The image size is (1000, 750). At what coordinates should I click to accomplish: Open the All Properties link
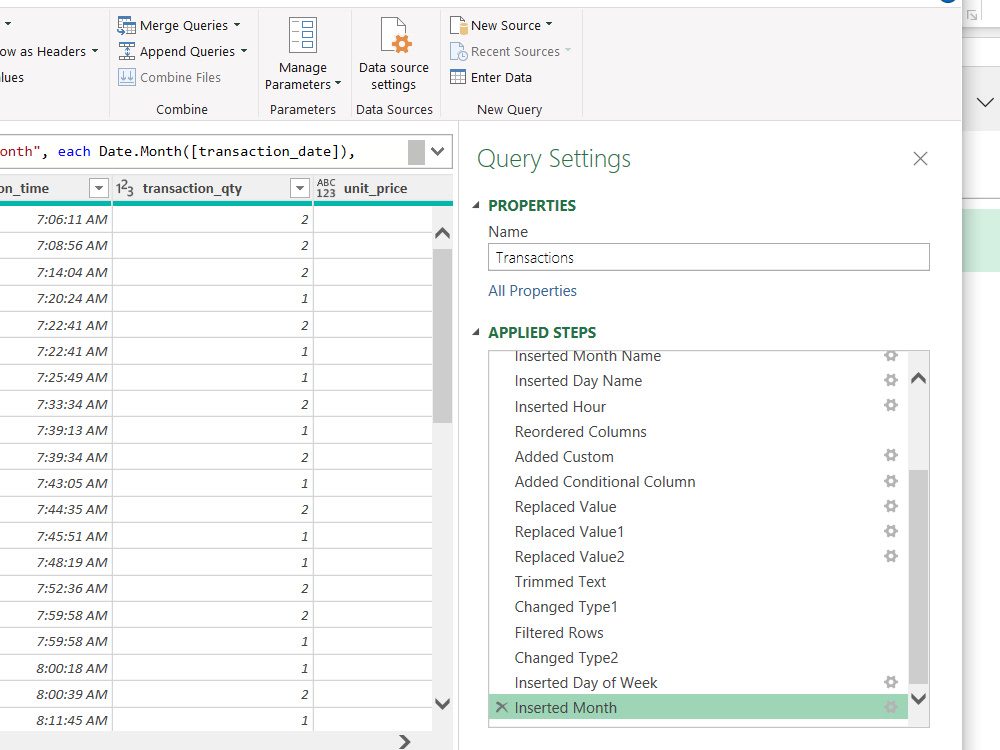click(x=533, y=291)
